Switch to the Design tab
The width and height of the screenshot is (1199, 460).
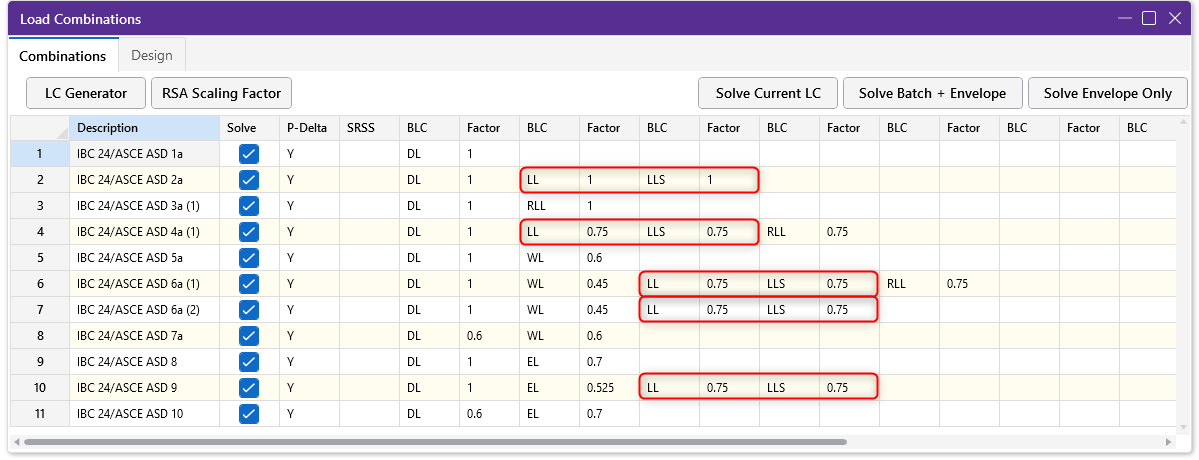click(151, 55)
